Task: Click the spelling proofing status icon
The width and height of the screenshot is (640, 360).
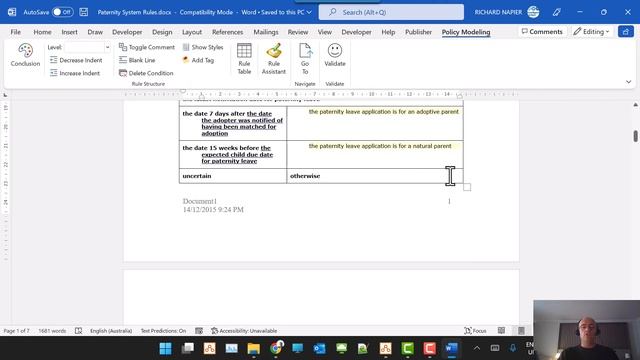Action: (x=78, y=331)
